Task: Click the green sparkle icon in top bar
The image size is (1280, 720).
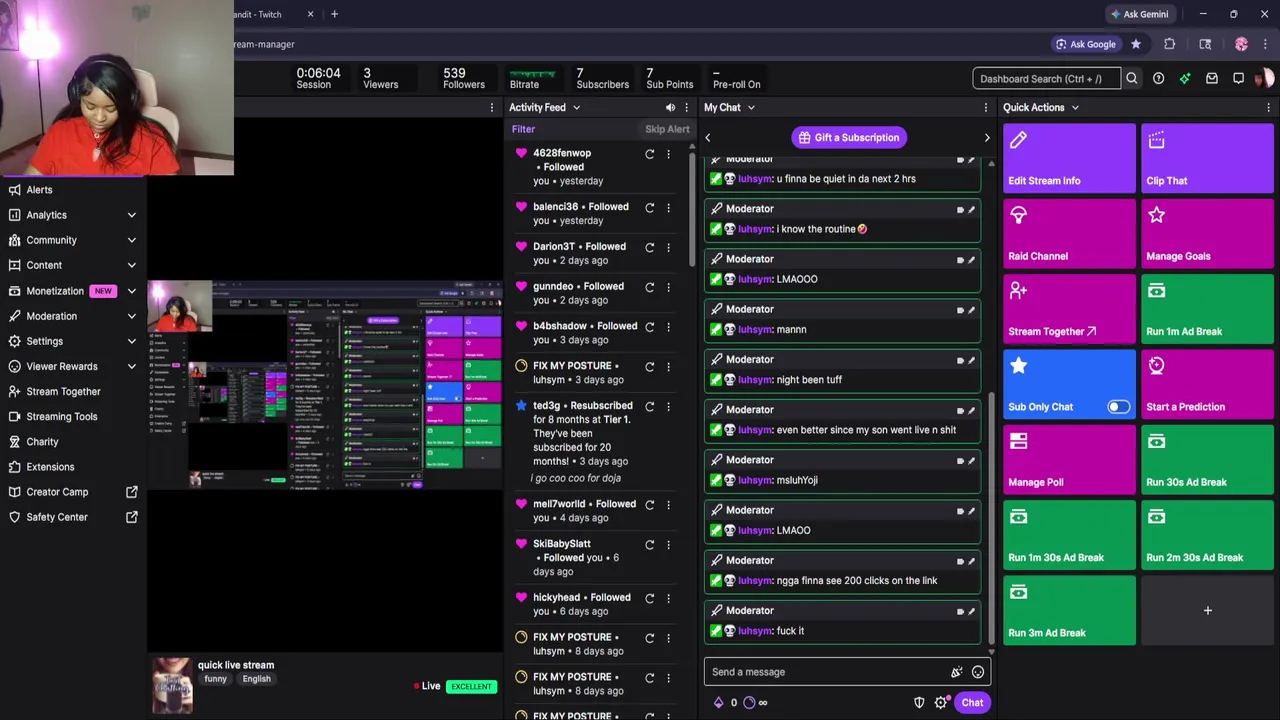Action: [x=1185, y=78]
